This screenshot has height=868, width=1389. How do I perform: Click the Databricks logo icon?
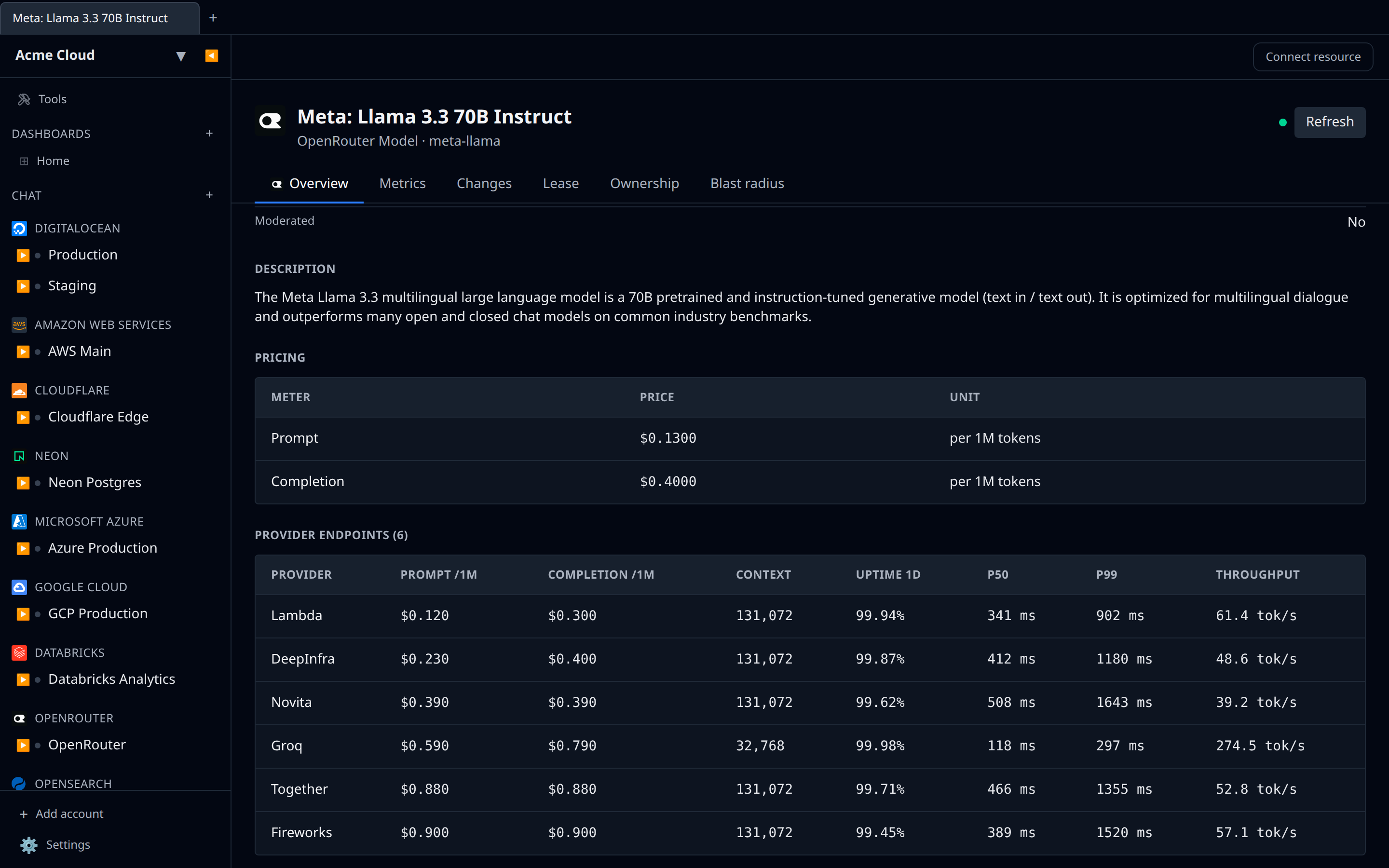pyautogui.click(x=19, y=653)
